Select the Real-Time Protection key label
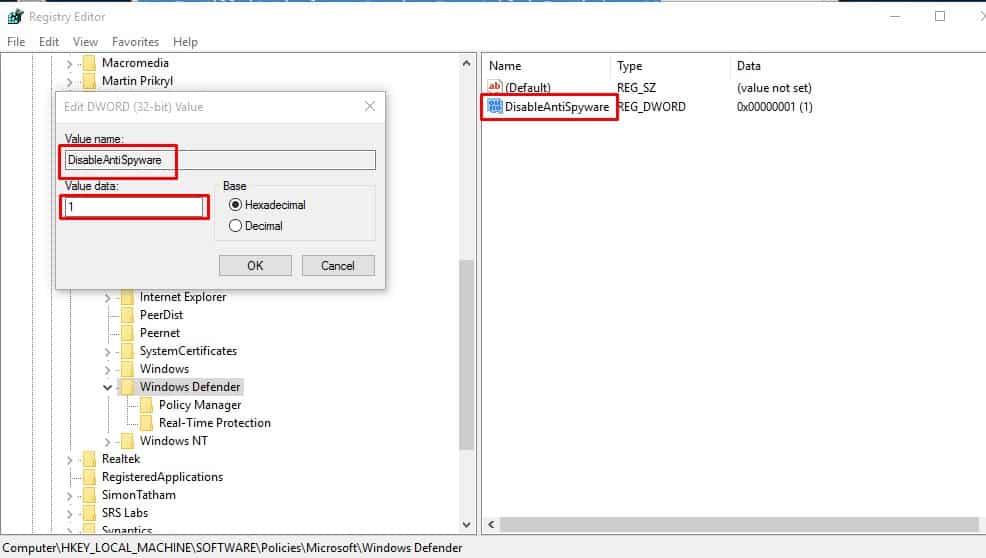The width and height of the screenshot is (986, 558). [x=214, y=423]
